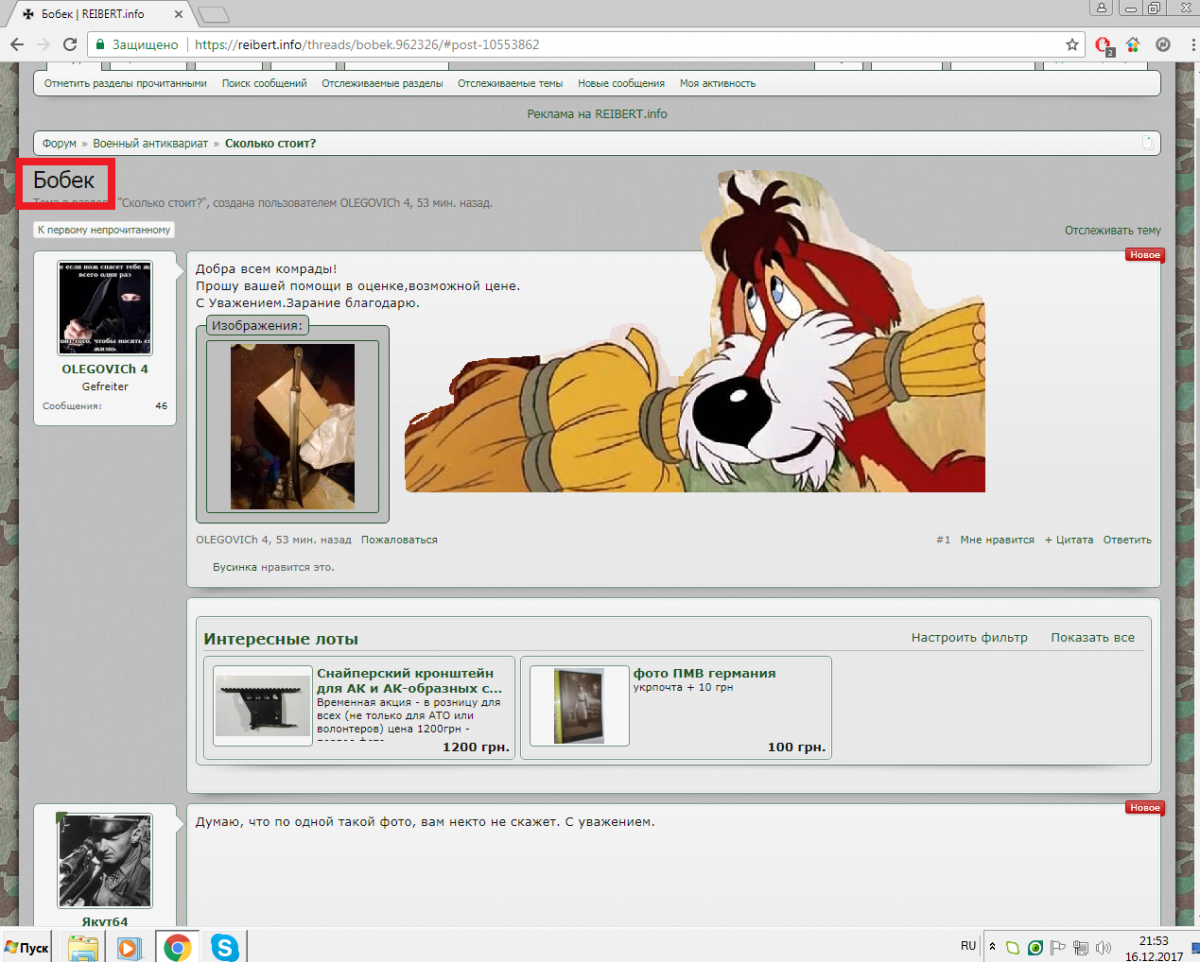
Task: Open 'Новые сообщения' in the forum menu
Action: pos(621,84)
